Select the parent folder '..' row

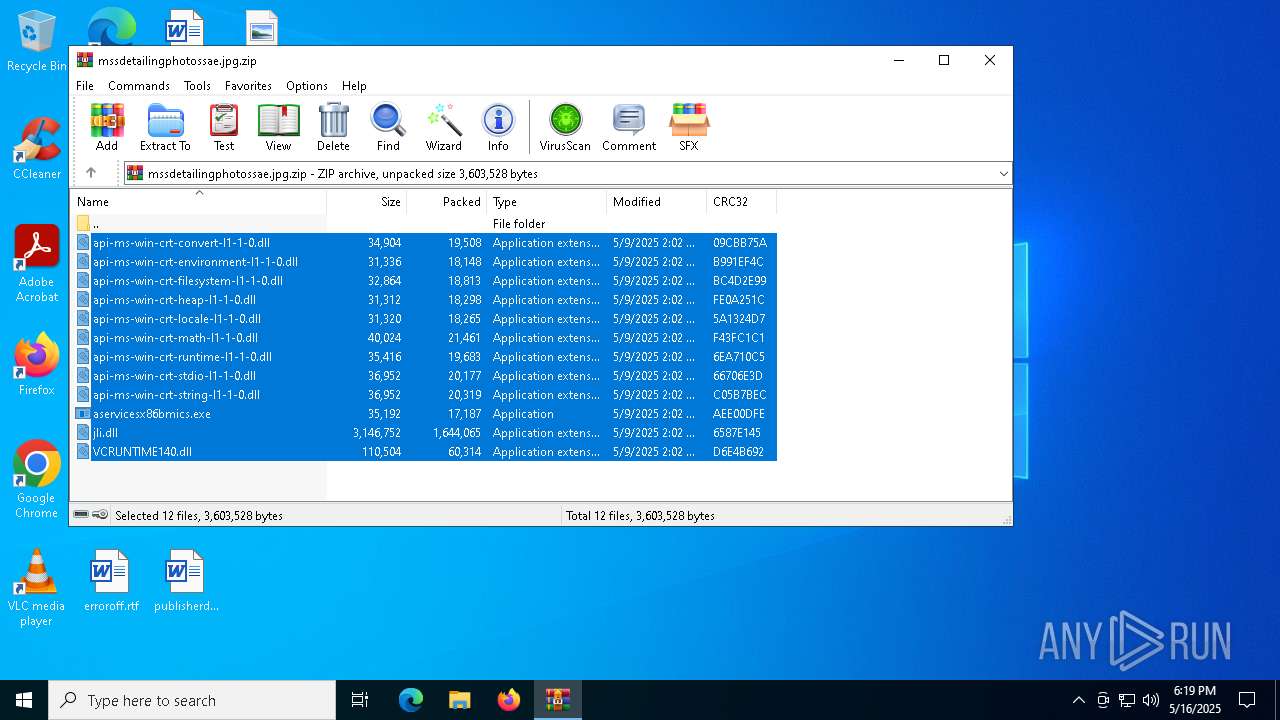(424, 224)
